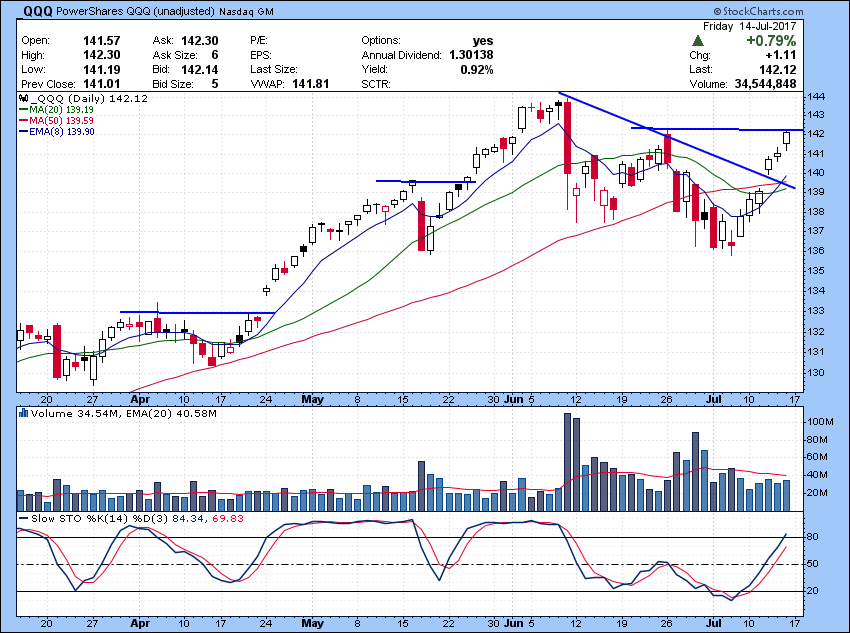The image size is (850, 633).
Task: Click the candlestick icon beside _QQQ (Daily)
Action: 23,99
